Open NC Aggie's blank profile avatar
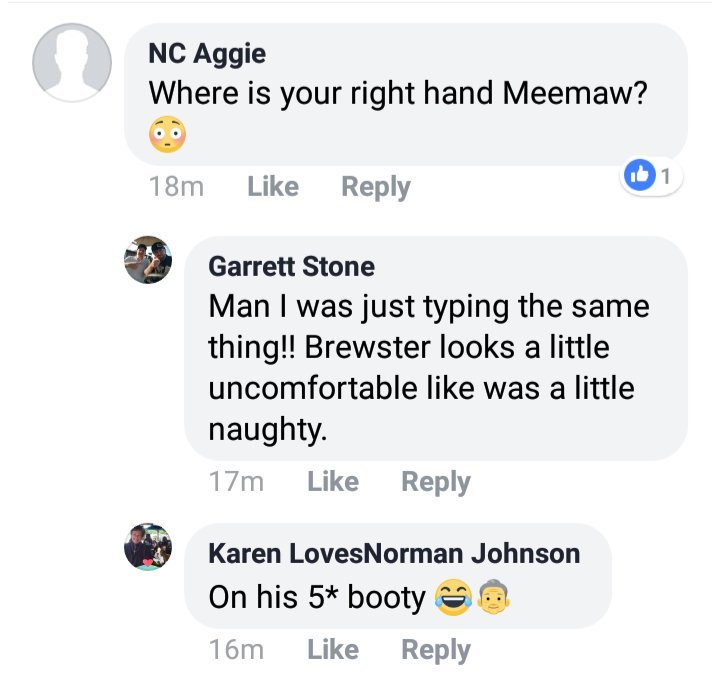The image size is (720, 679). 72,63
